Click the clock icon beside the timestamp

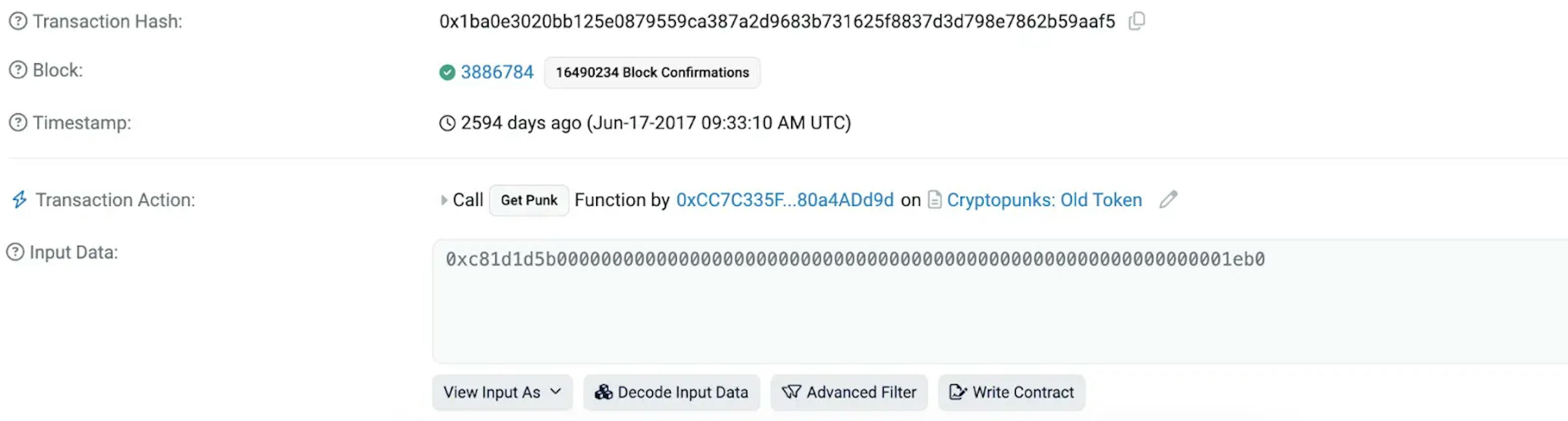tap(448, 123)
